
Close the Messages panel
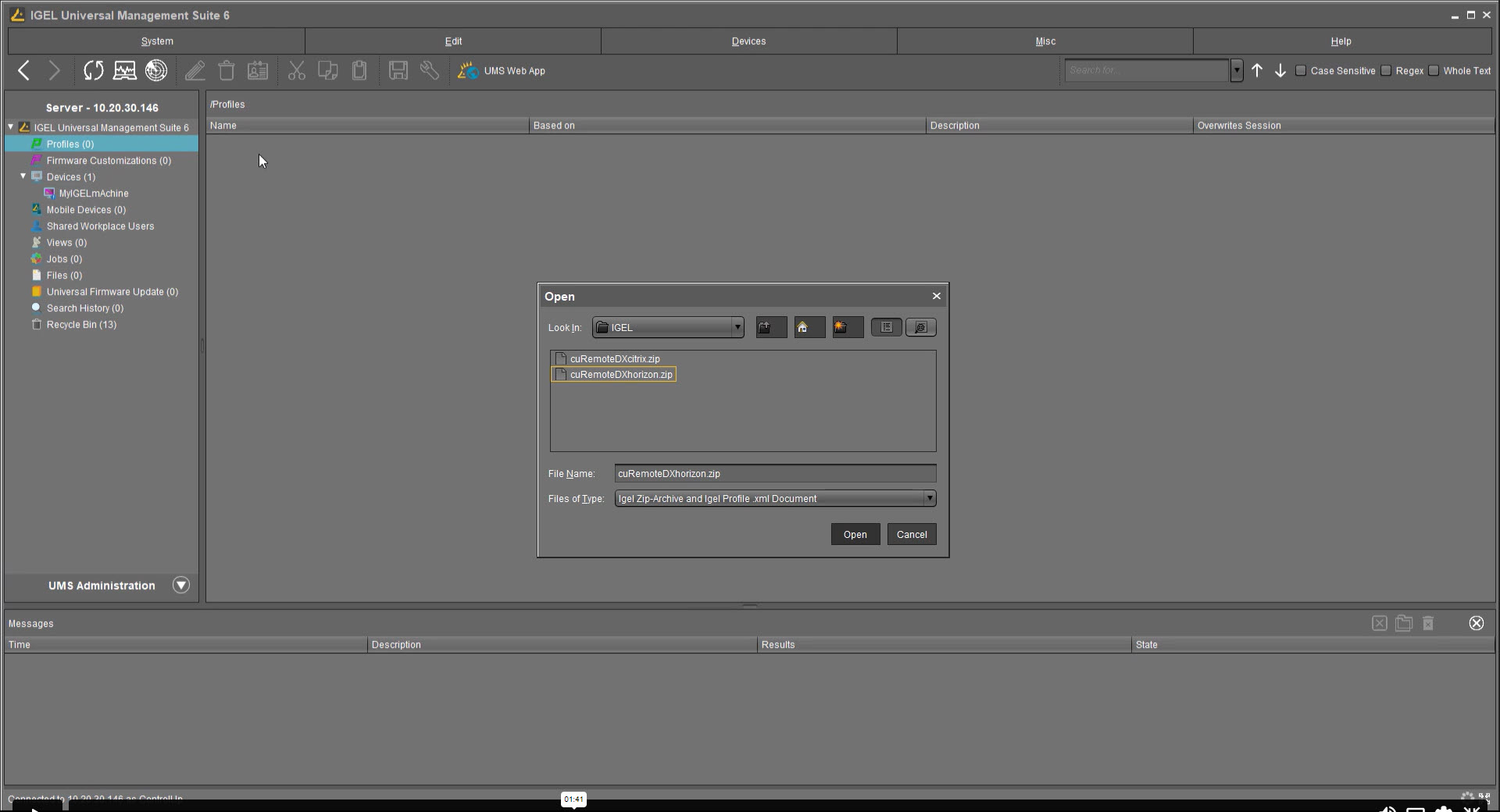click(1477, 623)
